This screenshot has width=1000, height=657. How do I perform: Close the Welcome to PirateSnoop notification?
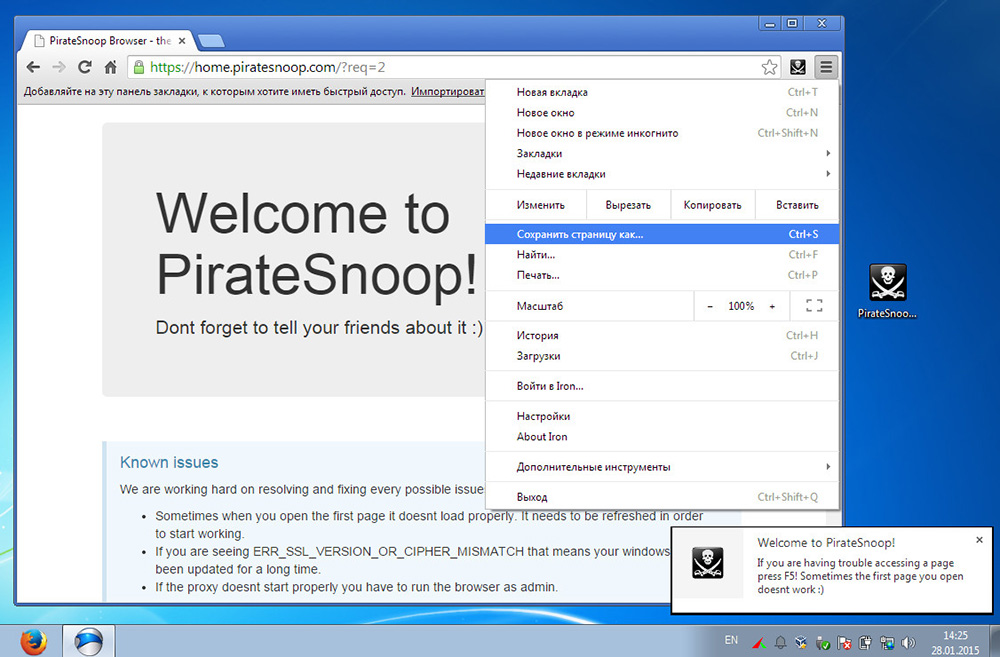coord(979,540)
